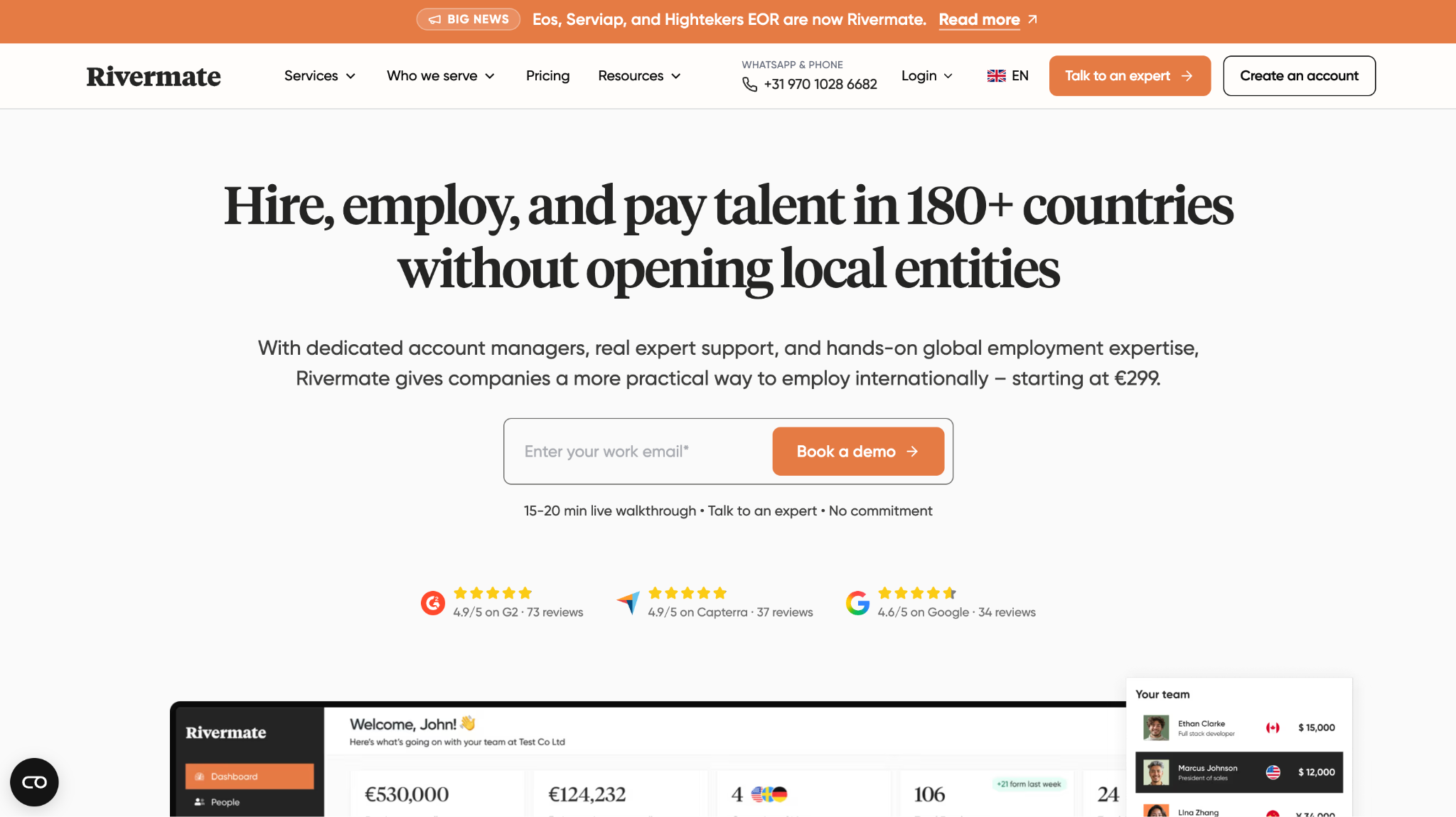This screenshot has width=1456, height=817.
Task: Click the waving hand emoji
Action: [x=468, y=723]
